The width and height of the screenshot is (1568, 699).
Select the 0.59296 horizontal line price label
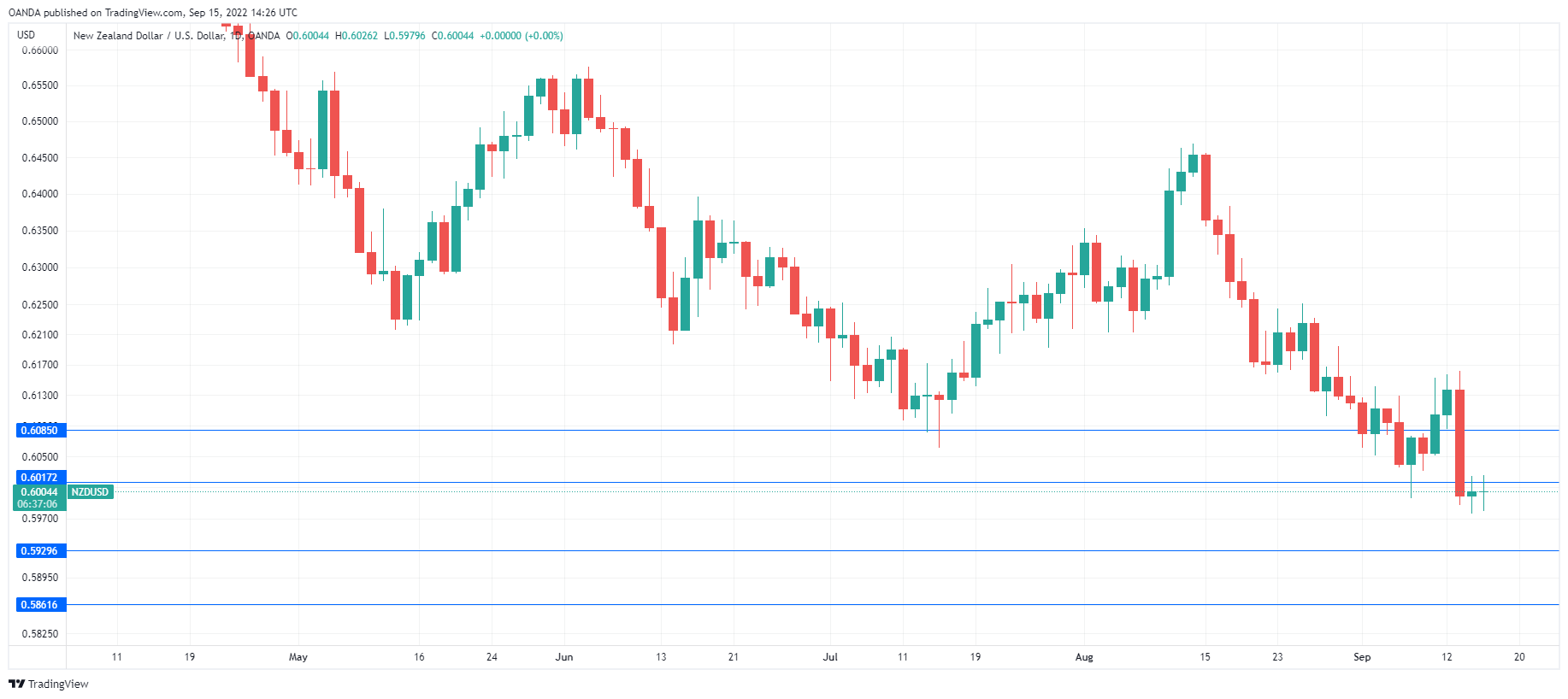pyautogui.click(x=39, y=551)
